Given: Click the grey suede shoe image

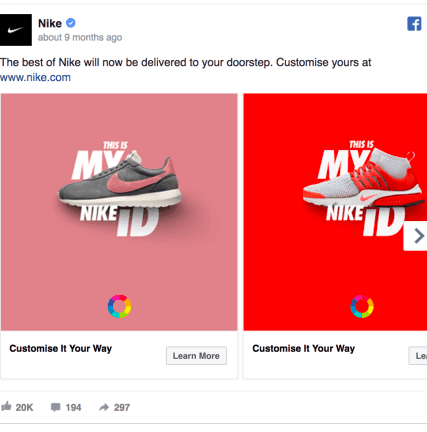Looking at the screenshot, I should (120, 182).
